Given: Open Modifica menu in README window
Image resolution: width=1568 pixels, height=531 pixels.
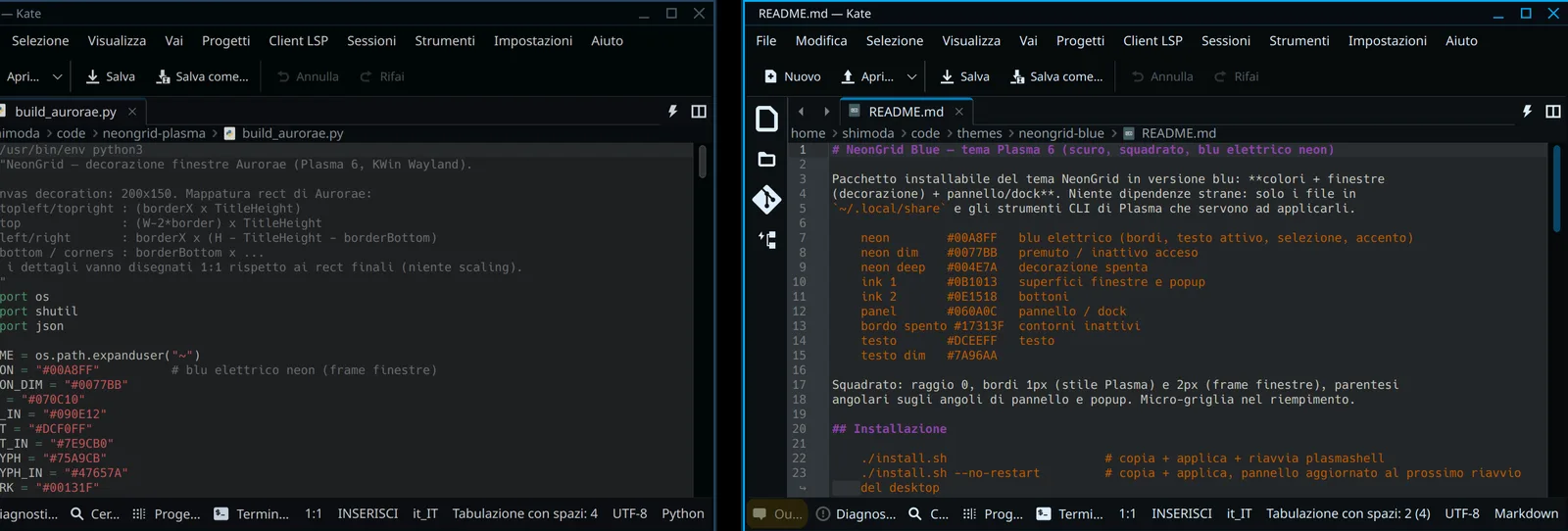Looking at the screenshot, I should tap(821, 40).
